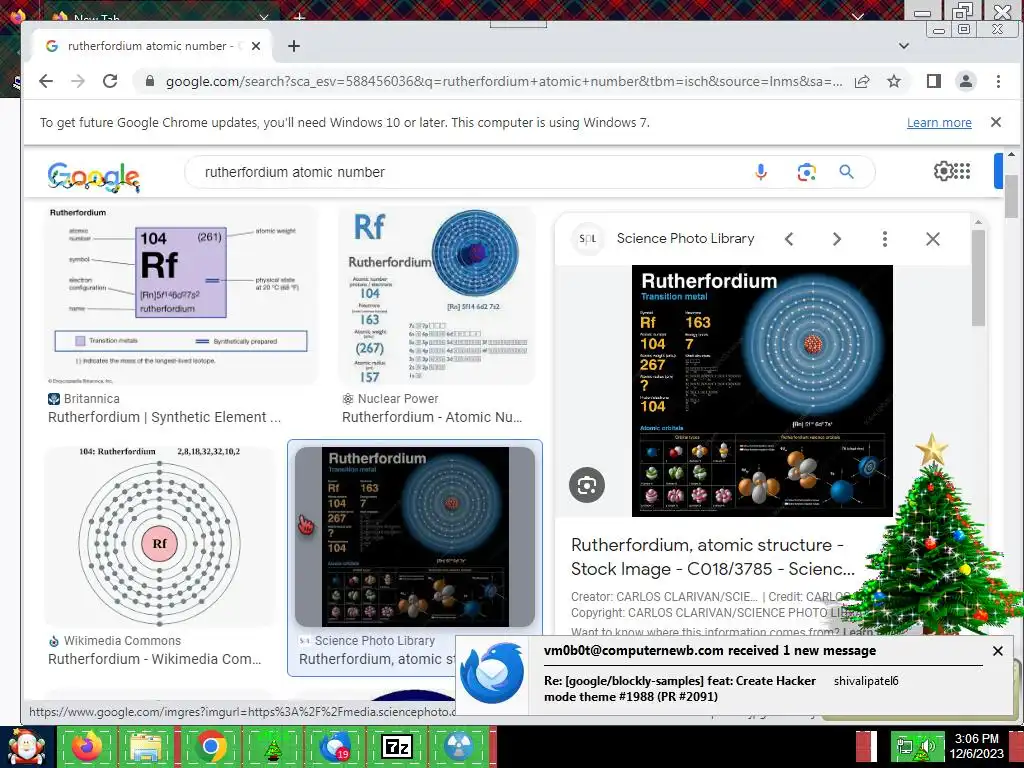Open Firefox from the taskbar

point(87,747)
